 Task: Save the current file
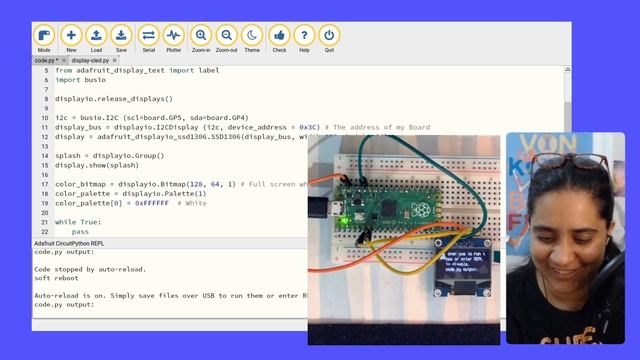coord(121,39)
